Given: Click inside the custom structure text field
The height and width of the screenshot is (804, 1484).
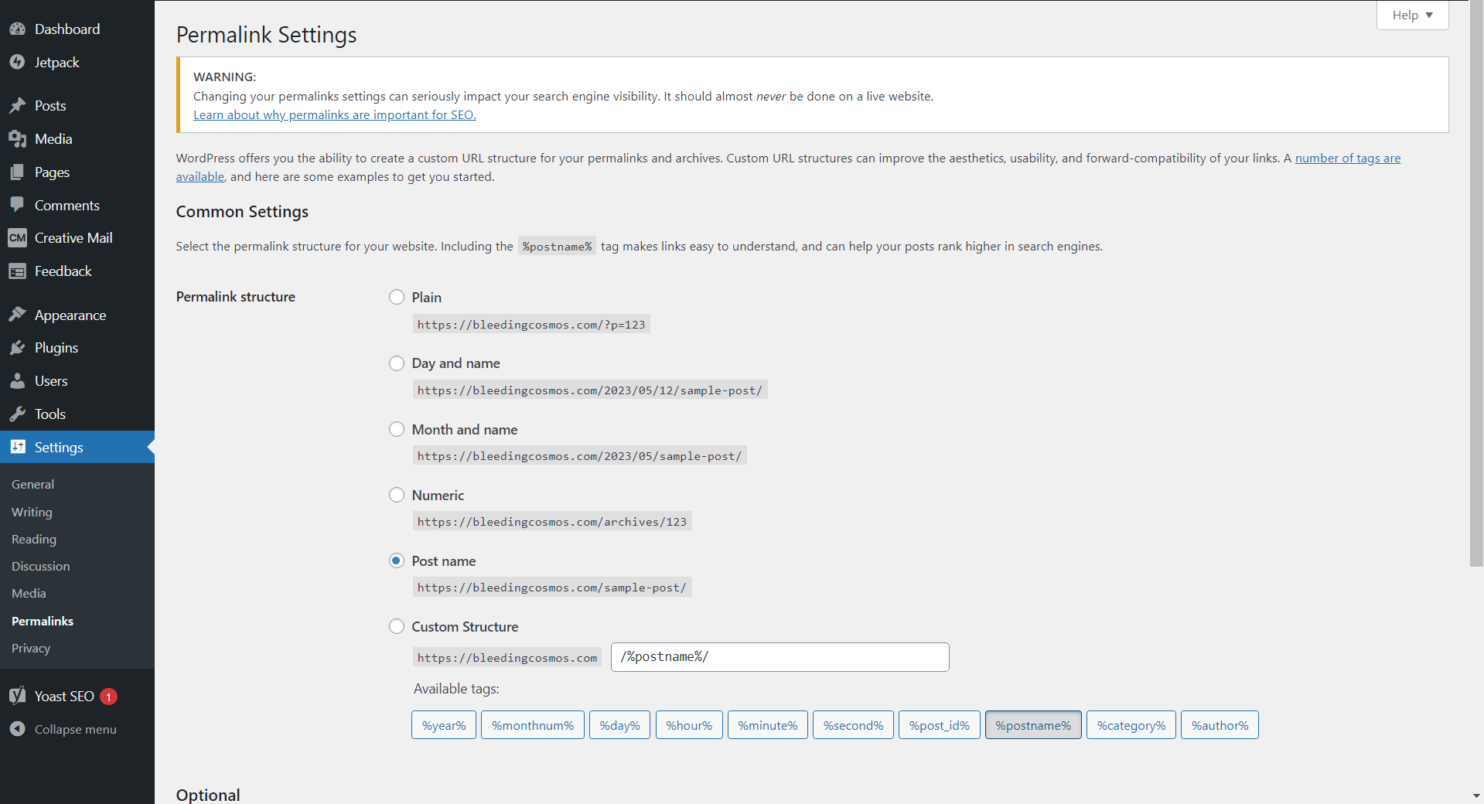Looking at the screenshot, I should [x=780, y=657].
